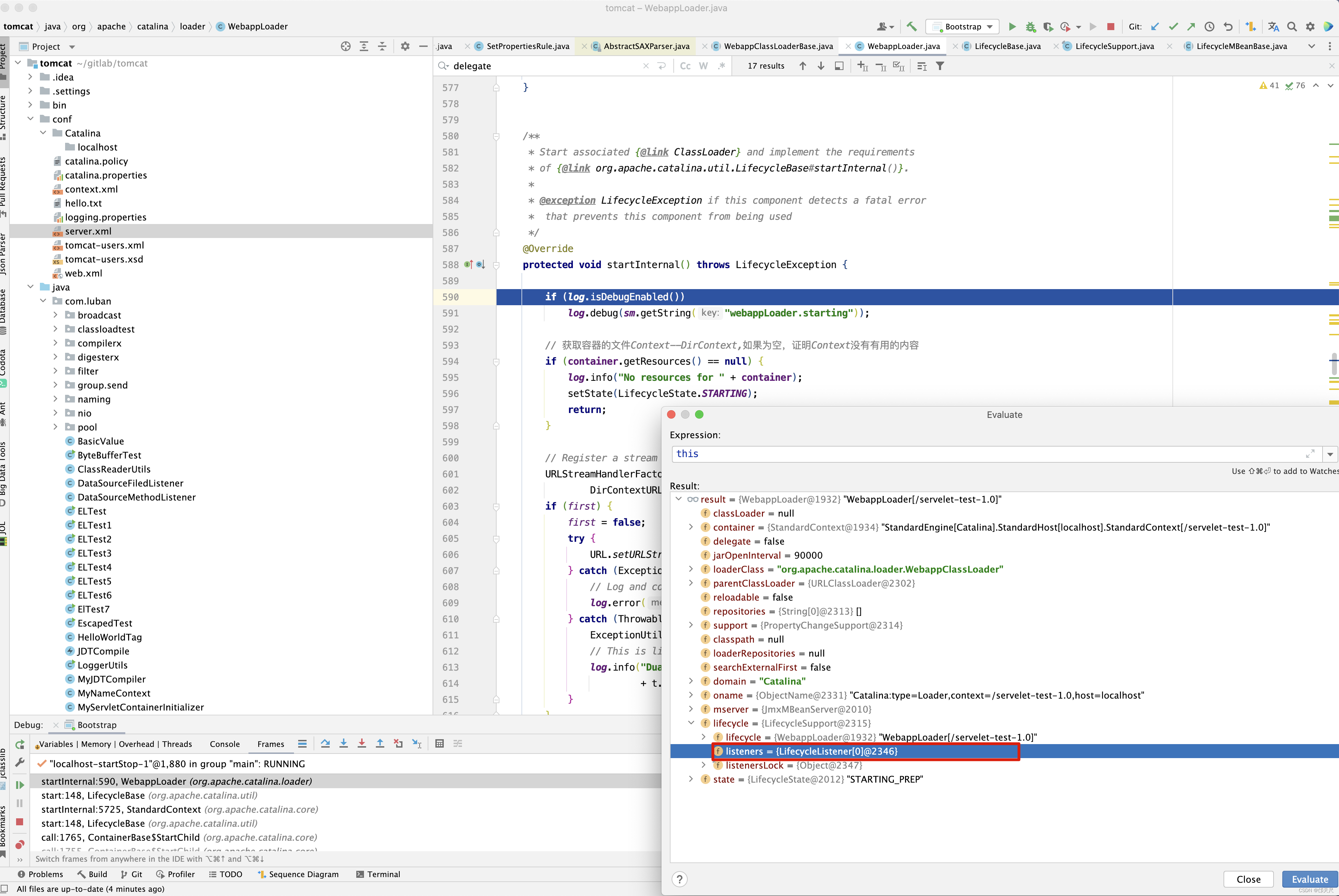The image size is (1339, 896).
Task: Toggle Match Case option in search bar
Action: tap(685, 66)
